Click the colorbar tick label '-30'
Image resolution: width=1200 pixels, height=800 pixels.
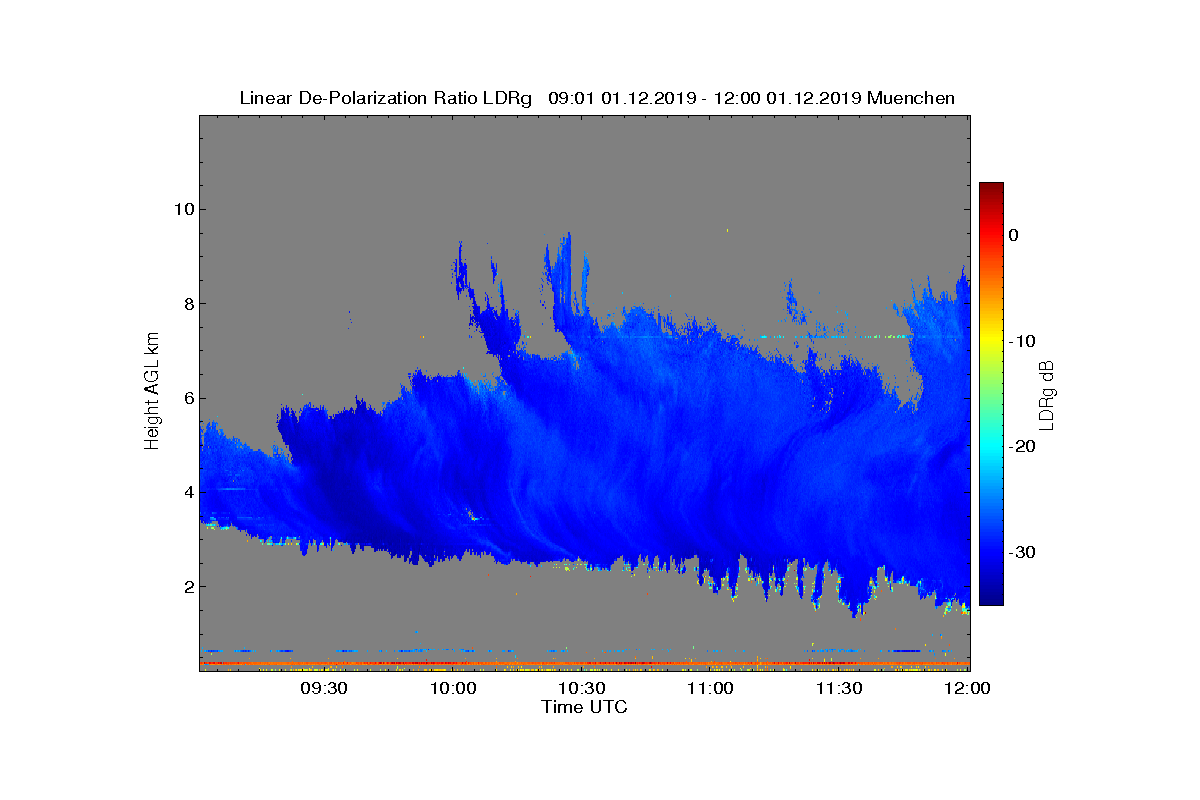(1021, 552)
